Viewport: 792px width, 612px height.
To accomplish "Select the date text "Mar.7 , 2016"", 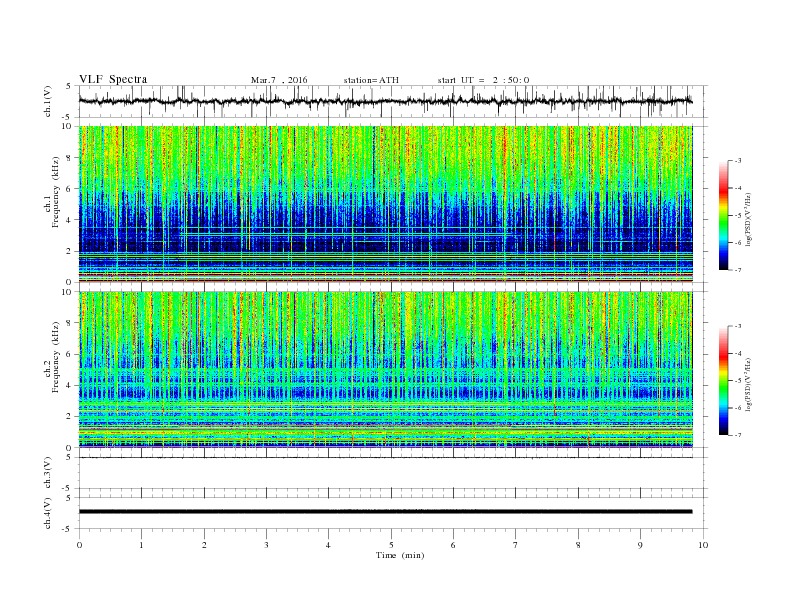I will pos(279,80).
